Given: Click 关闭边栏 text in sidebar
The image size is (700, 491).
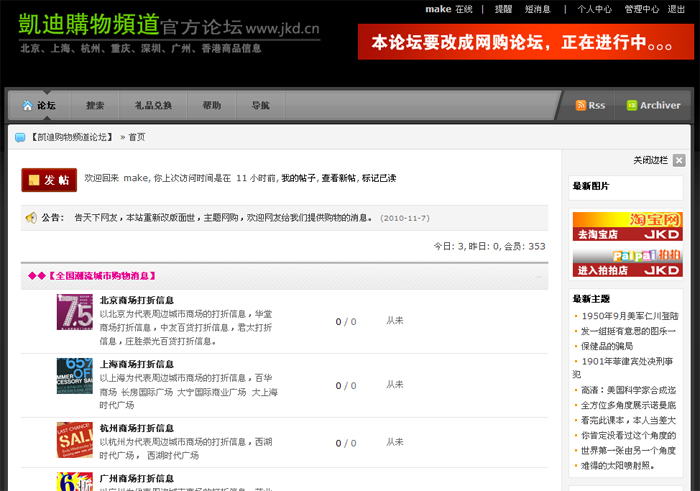Looking at the screenshot, I should (x=650, y=160).
